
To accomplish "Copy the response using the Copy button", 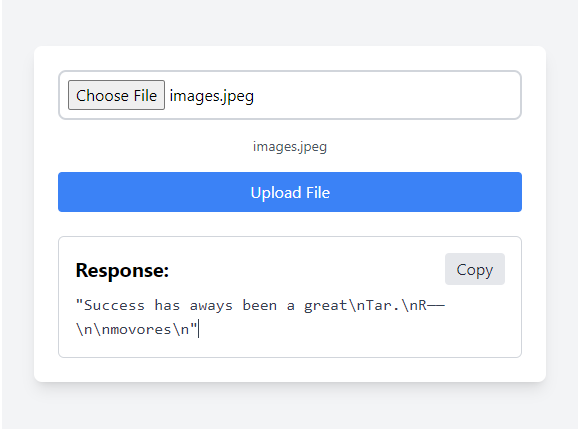I will click(x=475, y=269).
